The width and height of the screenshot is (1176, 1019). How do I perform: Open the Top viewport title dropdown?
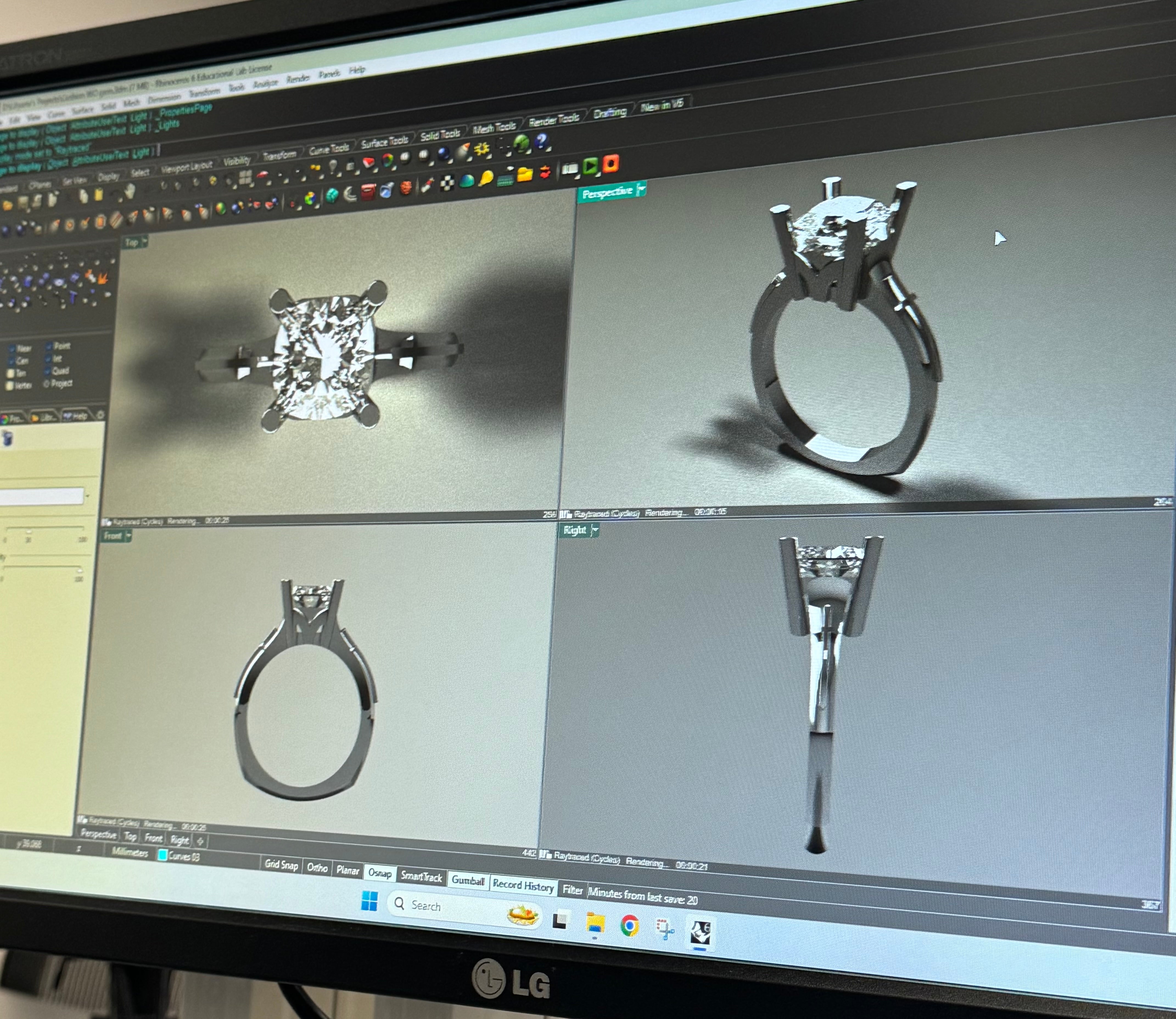click(x=144, y=242)
